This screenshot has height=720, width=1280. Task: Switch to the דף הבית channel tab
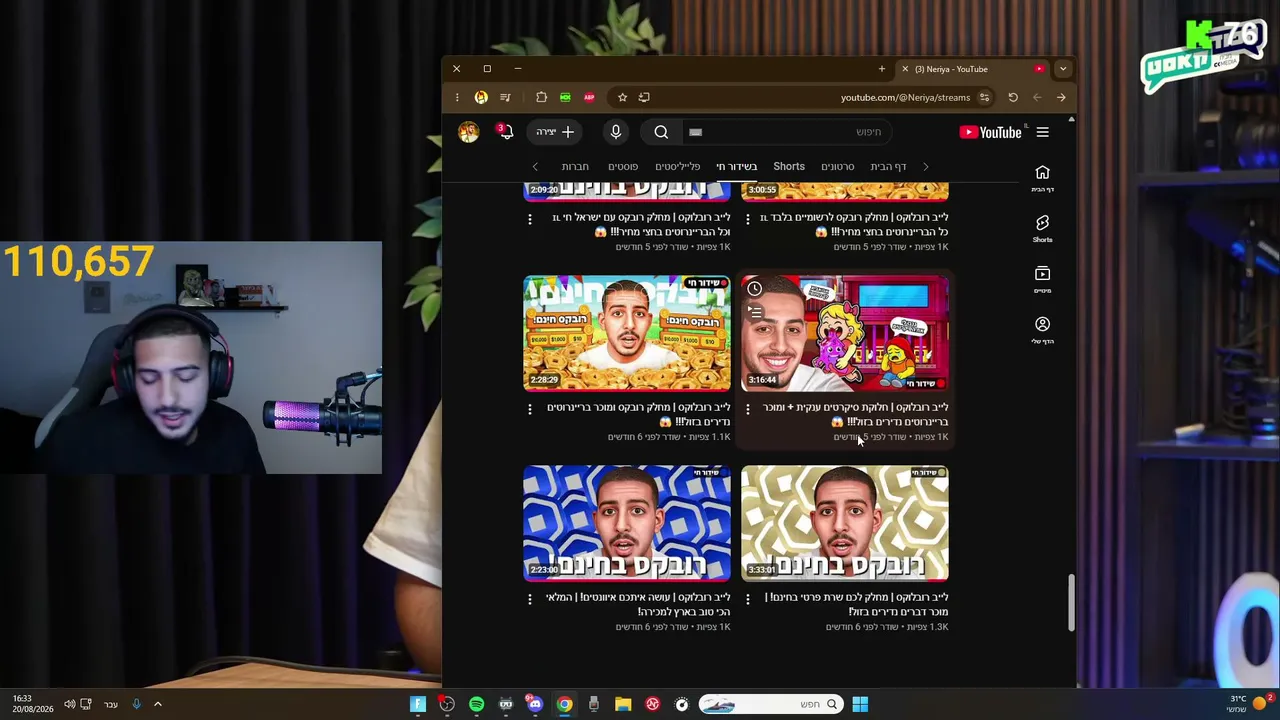point(888,166)
